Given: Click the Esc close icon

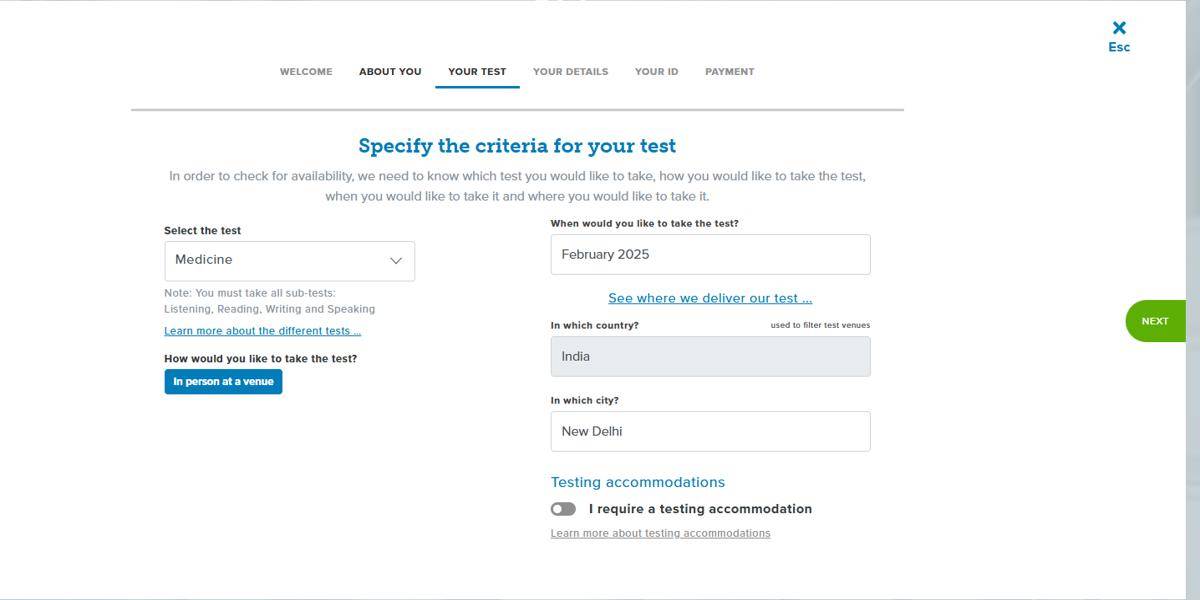Looking at the screenshot, I should pos(1118,28).
